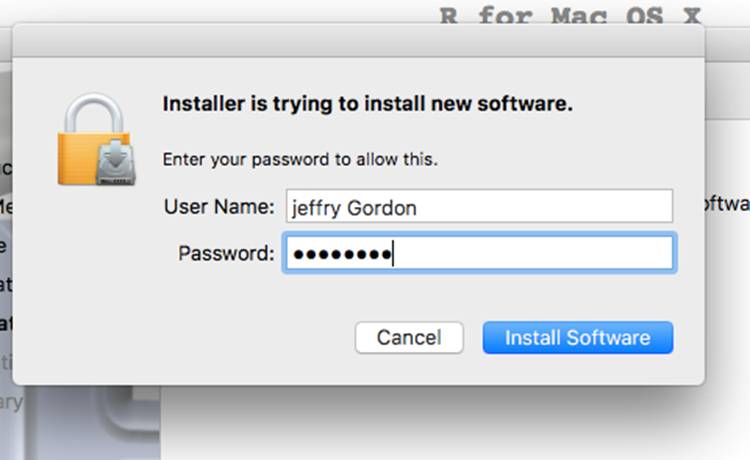
Task: Click the authentication dialog's title bar
Action: [x=358, y=41]
